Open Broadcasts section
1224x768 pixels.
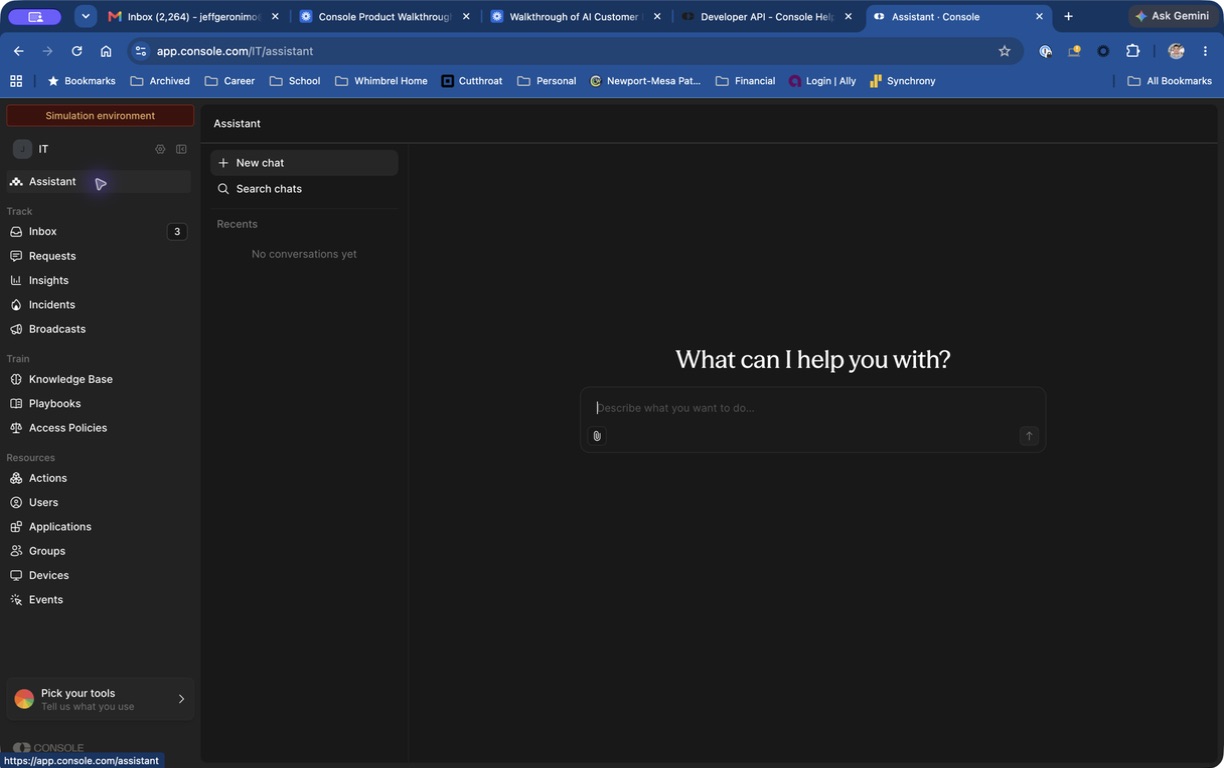(x=98, y=329)
